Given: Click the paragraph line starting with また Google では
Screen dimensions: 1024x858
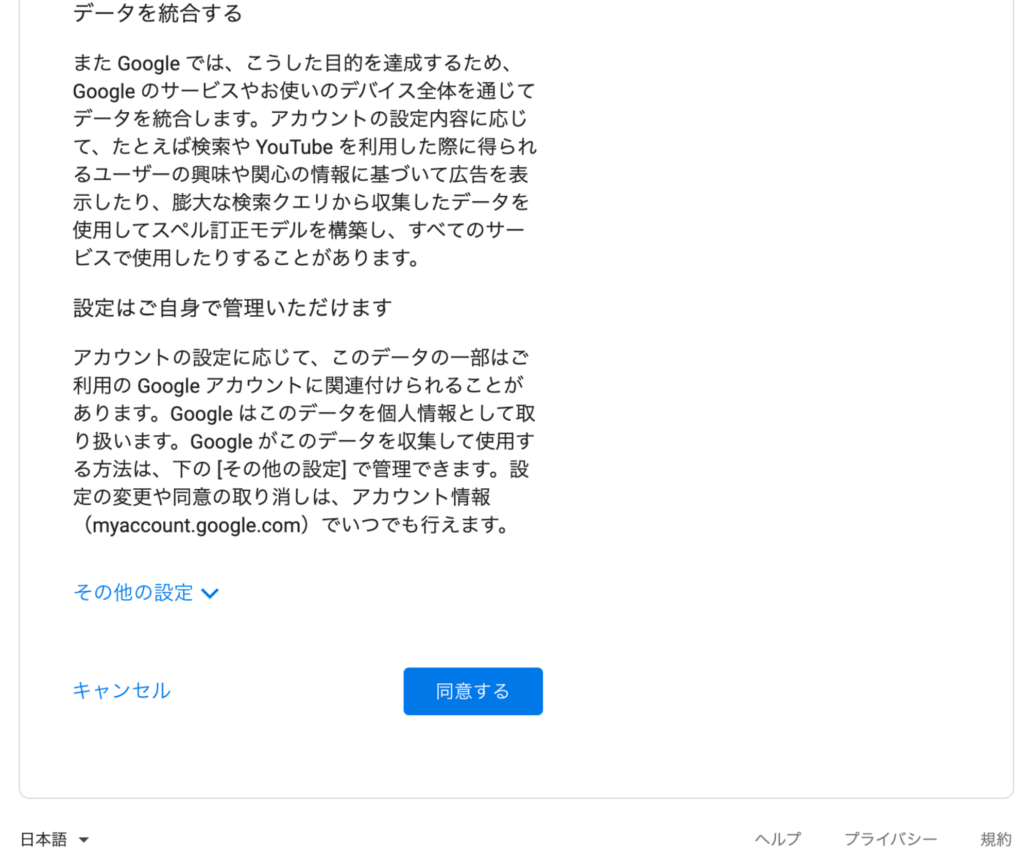Looking at the screenshot, I should point(292,63).
